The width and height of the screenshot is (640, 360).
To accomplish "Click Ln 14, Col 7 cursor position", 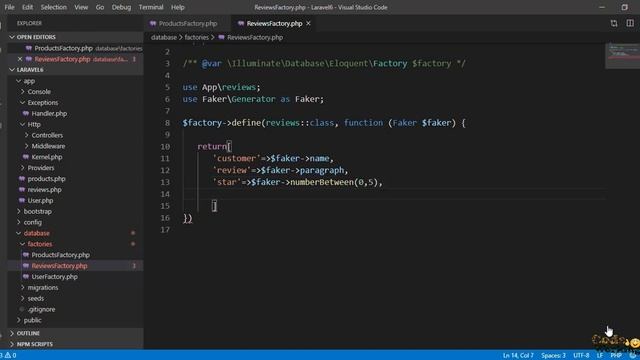I will pyautogui.click(x=518, y=355).
